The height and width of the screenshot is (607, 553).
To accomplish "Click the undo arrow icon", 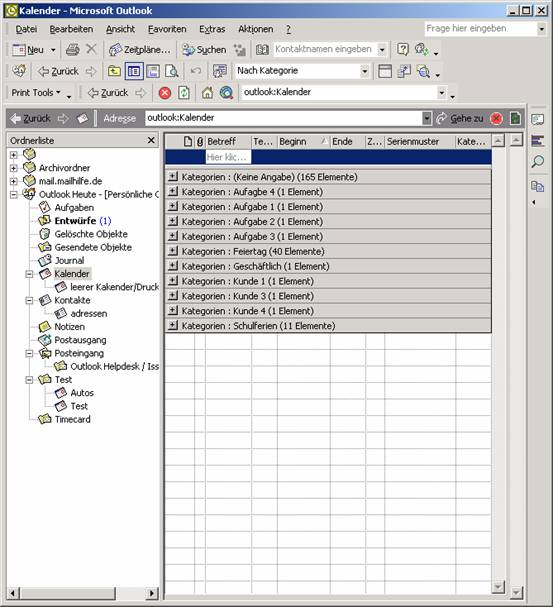I will click(196, 71).
